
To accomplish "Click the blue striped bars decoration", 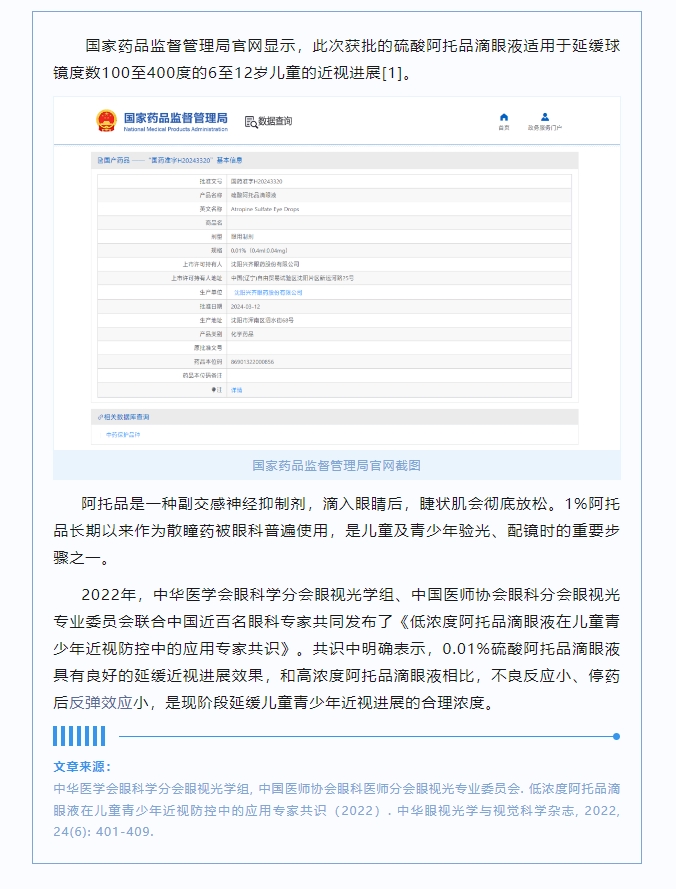I will [x=79, y=736].
